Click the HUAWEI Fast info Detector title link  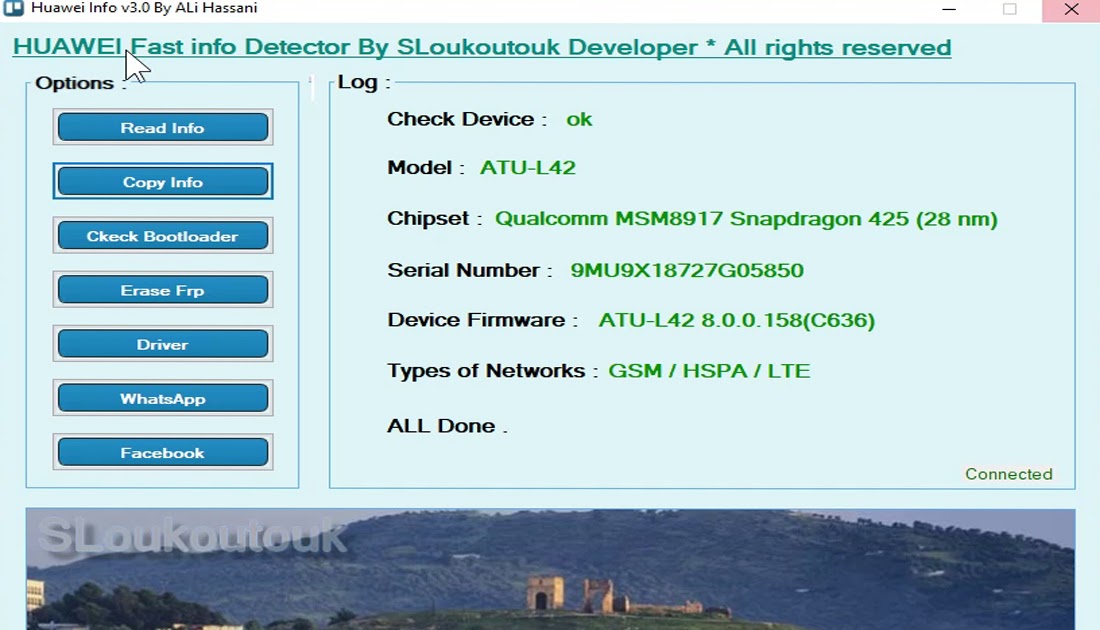482,47
